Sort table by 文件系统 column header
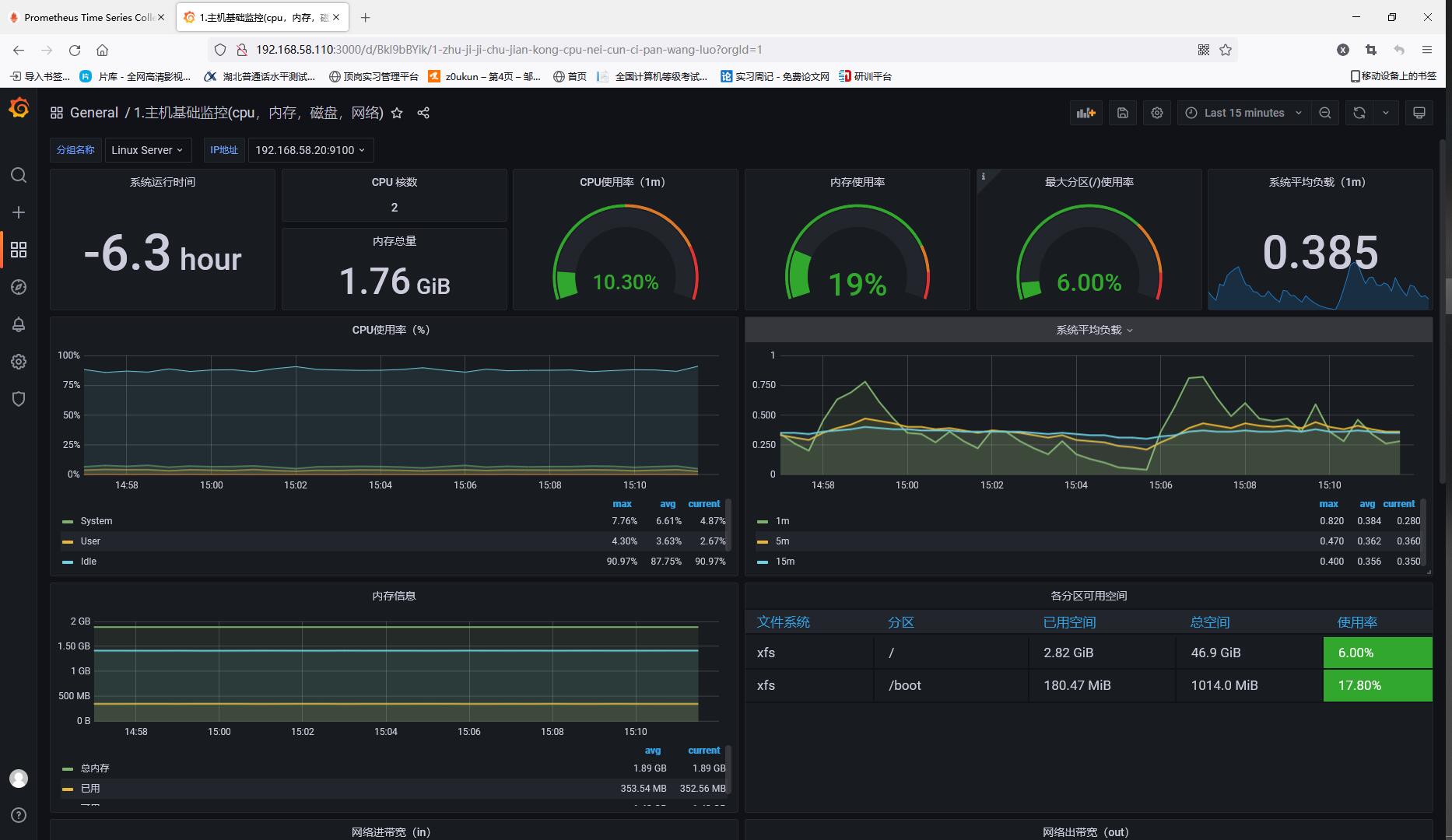Screen dimensions: 1452x840 (783, 622)
